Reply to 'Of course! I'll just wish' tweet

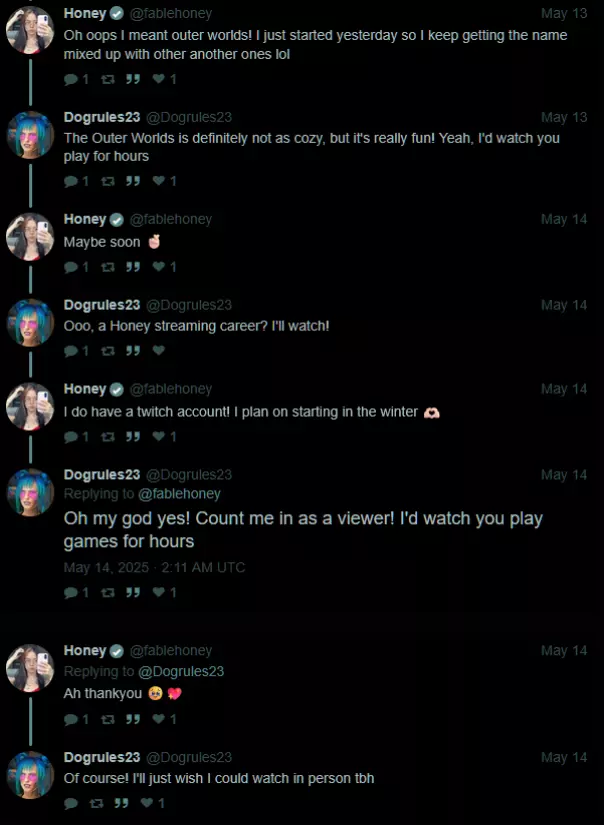coord(71,803)
